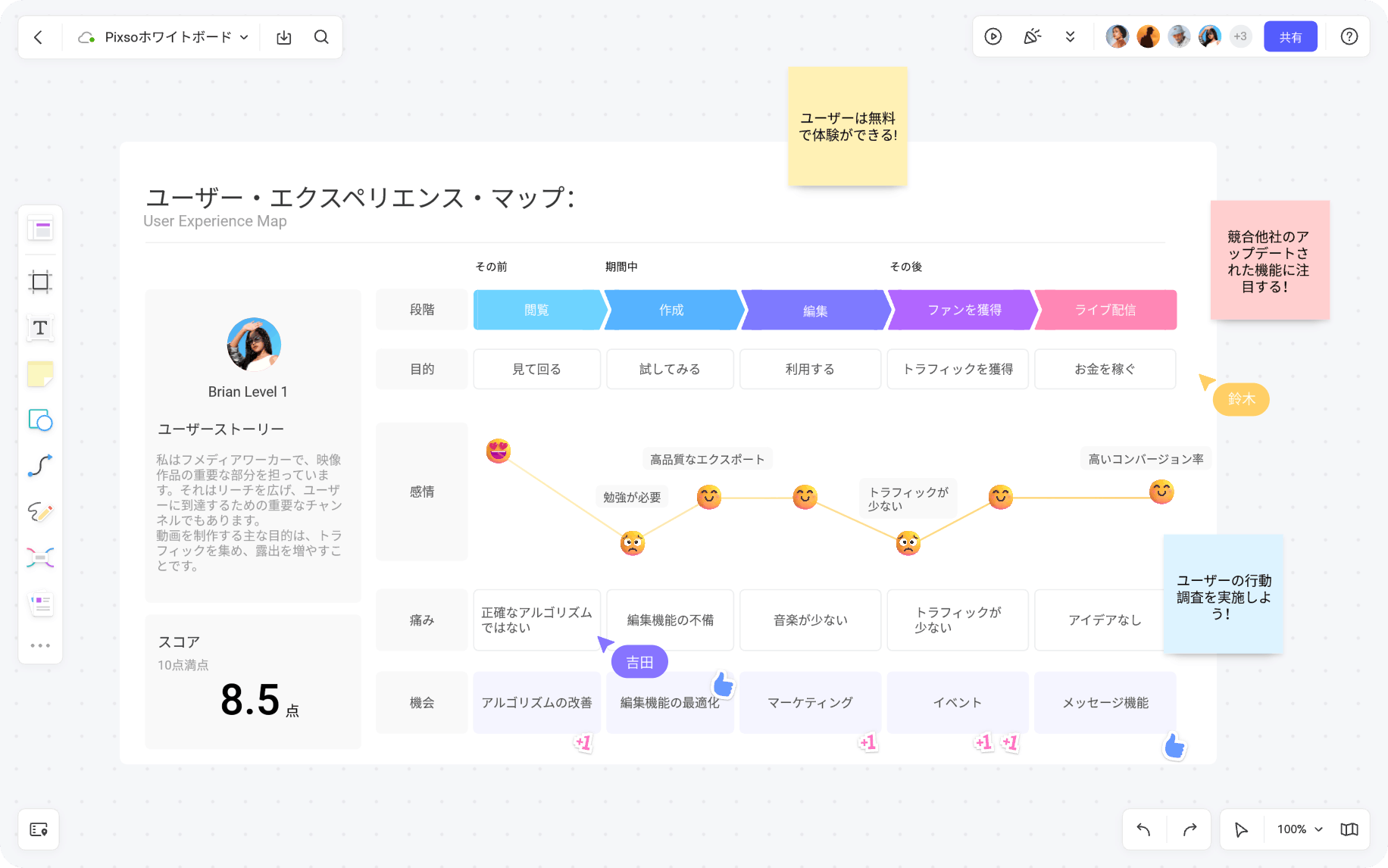The height and width of the screenshot is (868, 1388).
Task: Select the トラフィックを獲得 goal cell
Action: [958, 369]
